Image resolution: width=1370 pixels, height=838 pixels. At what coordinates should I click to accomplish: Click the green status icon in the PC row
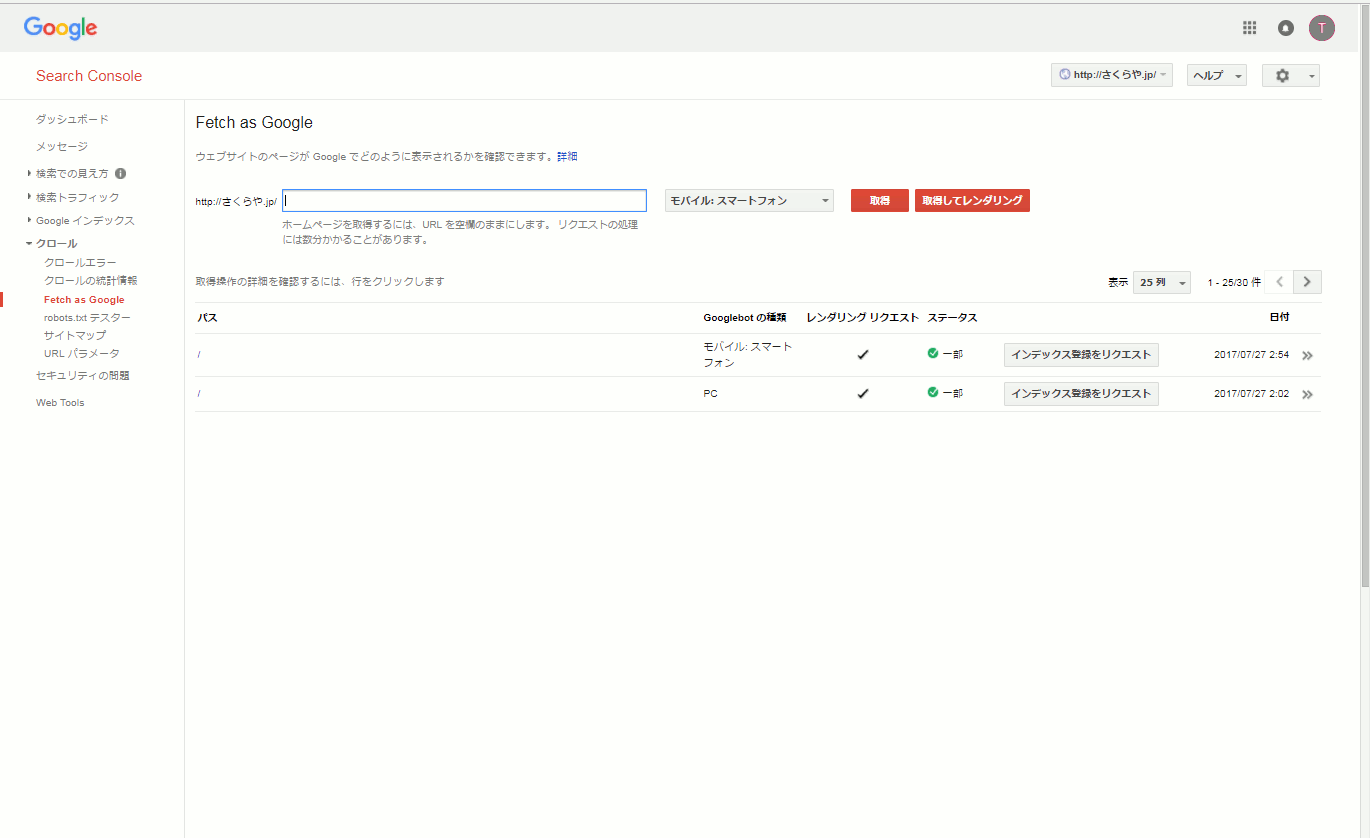point(933,392)
